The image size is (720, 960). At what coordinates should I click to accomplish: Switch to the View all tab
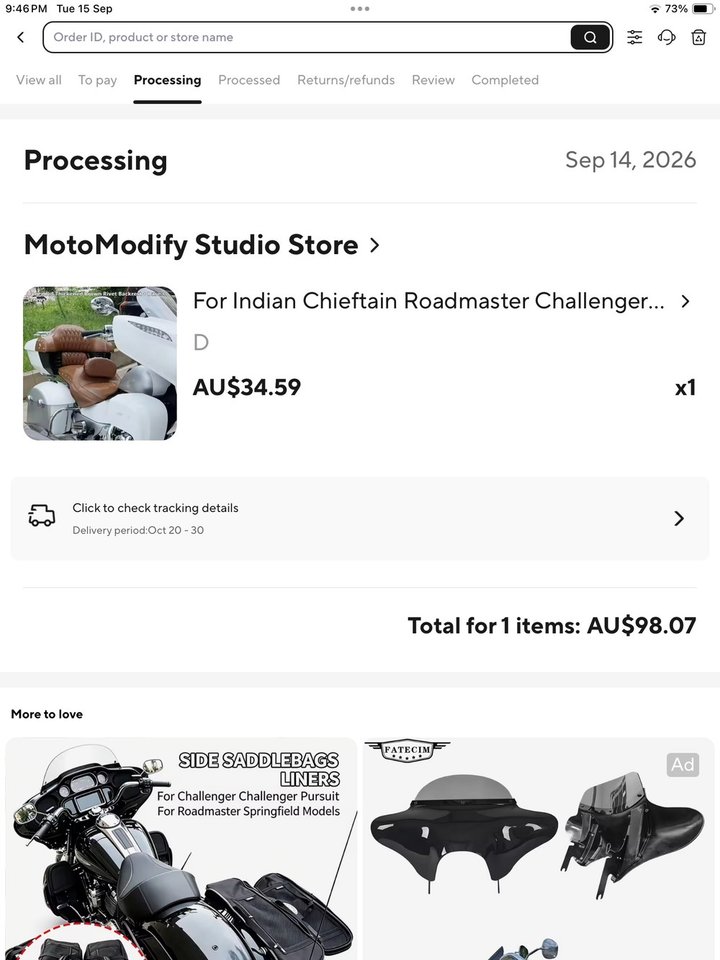pyautogui.click(x=39, y=80)
